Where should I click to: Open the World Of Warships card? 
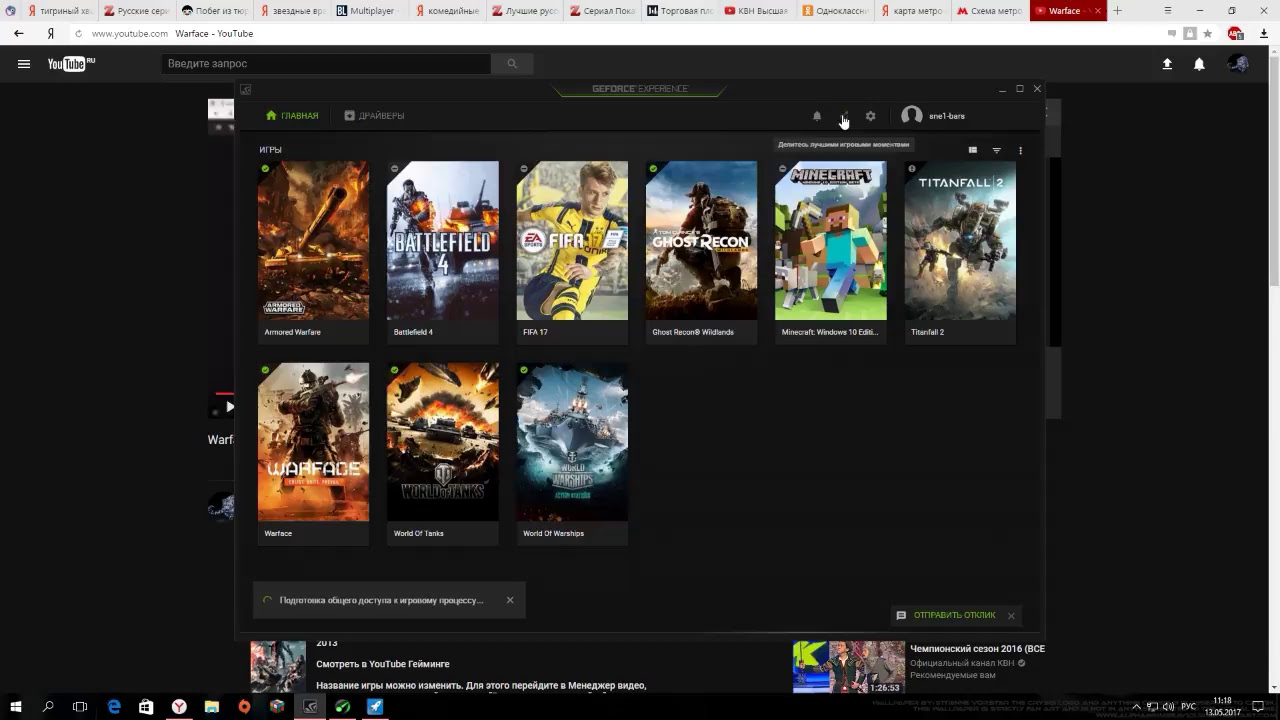pos(572,454)
